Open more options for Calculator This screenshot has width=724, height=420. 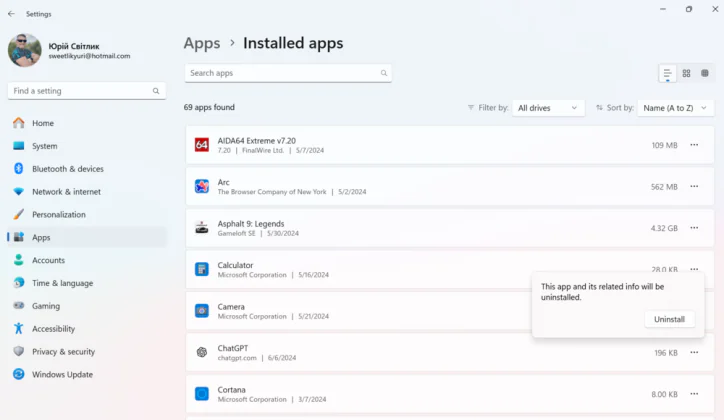click(x=694, y=269)
